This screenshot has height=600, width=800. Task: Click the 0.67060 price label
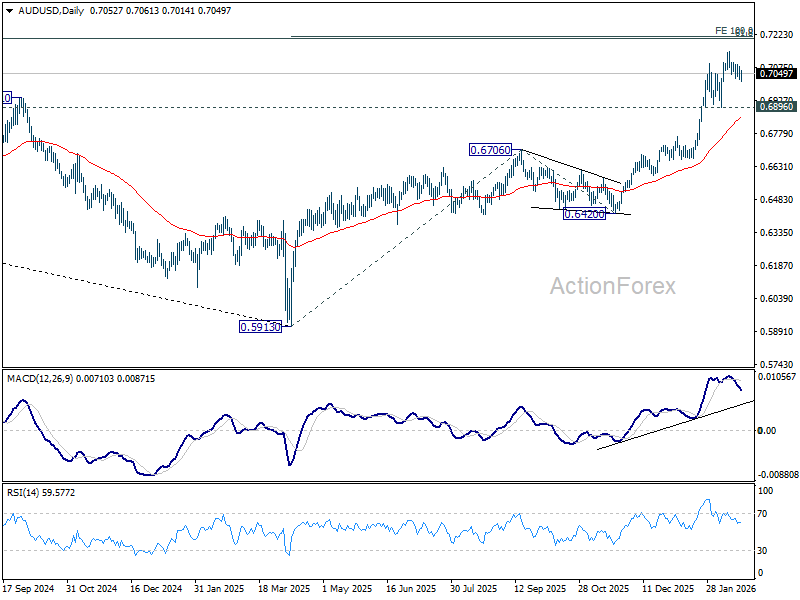point(490,149)
